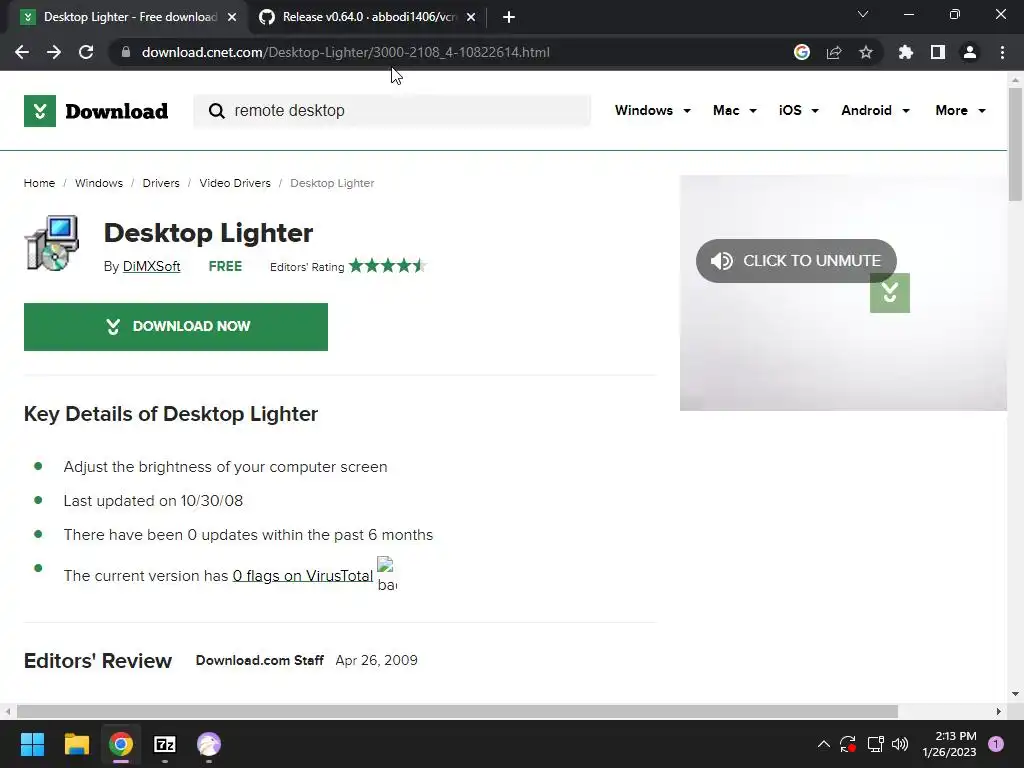Click the green chevron logo on video

889,293
